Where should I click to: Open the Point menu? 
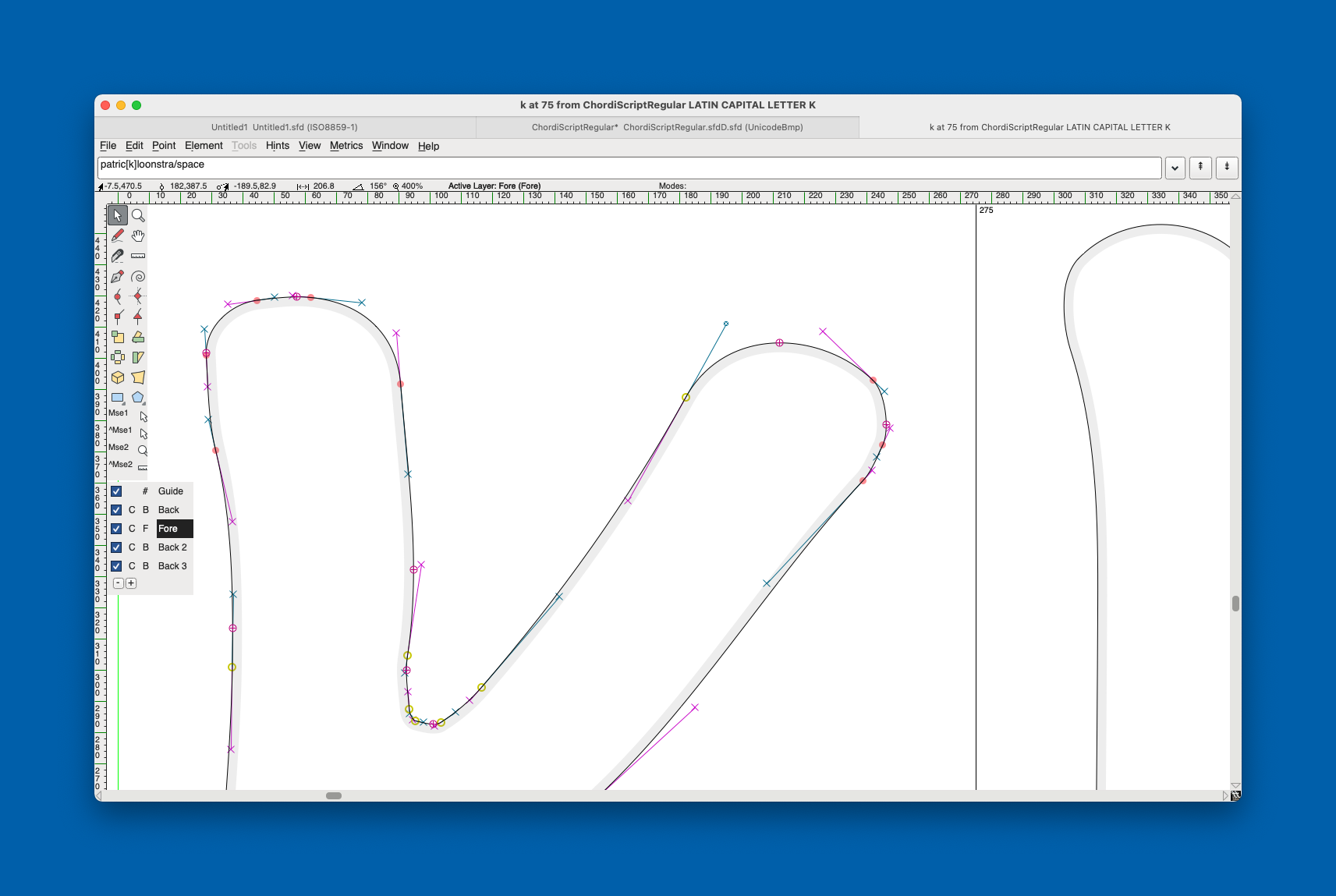(164, 146)
